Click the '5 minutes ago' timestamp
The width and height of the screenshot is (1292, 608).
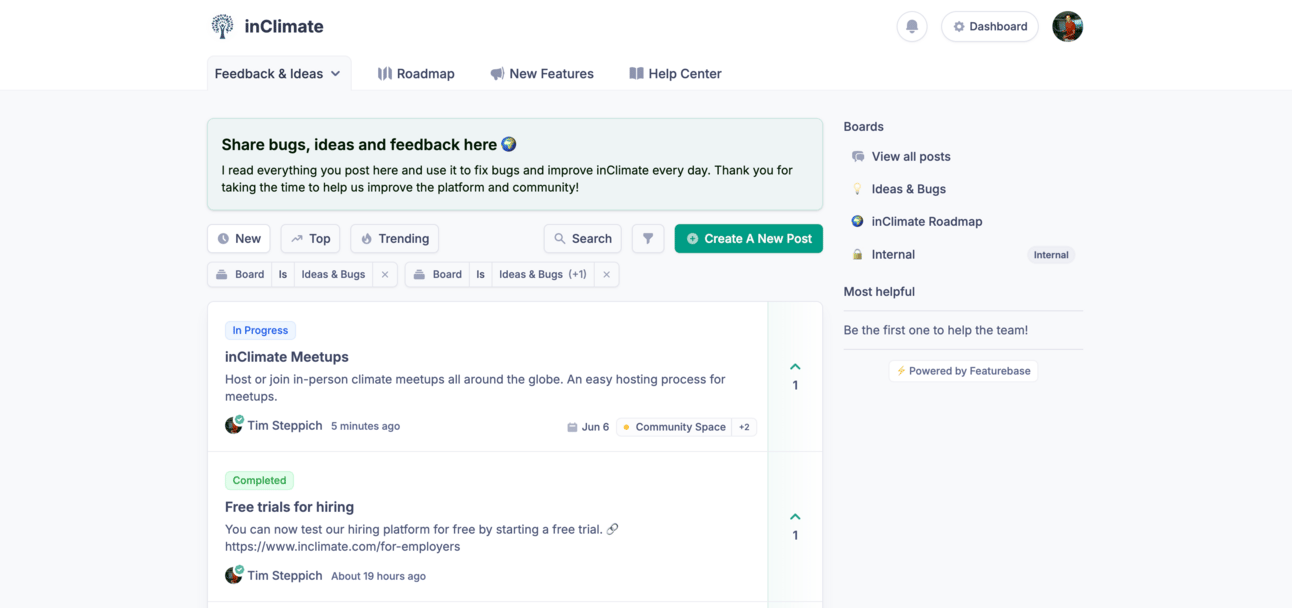point(365,426)
